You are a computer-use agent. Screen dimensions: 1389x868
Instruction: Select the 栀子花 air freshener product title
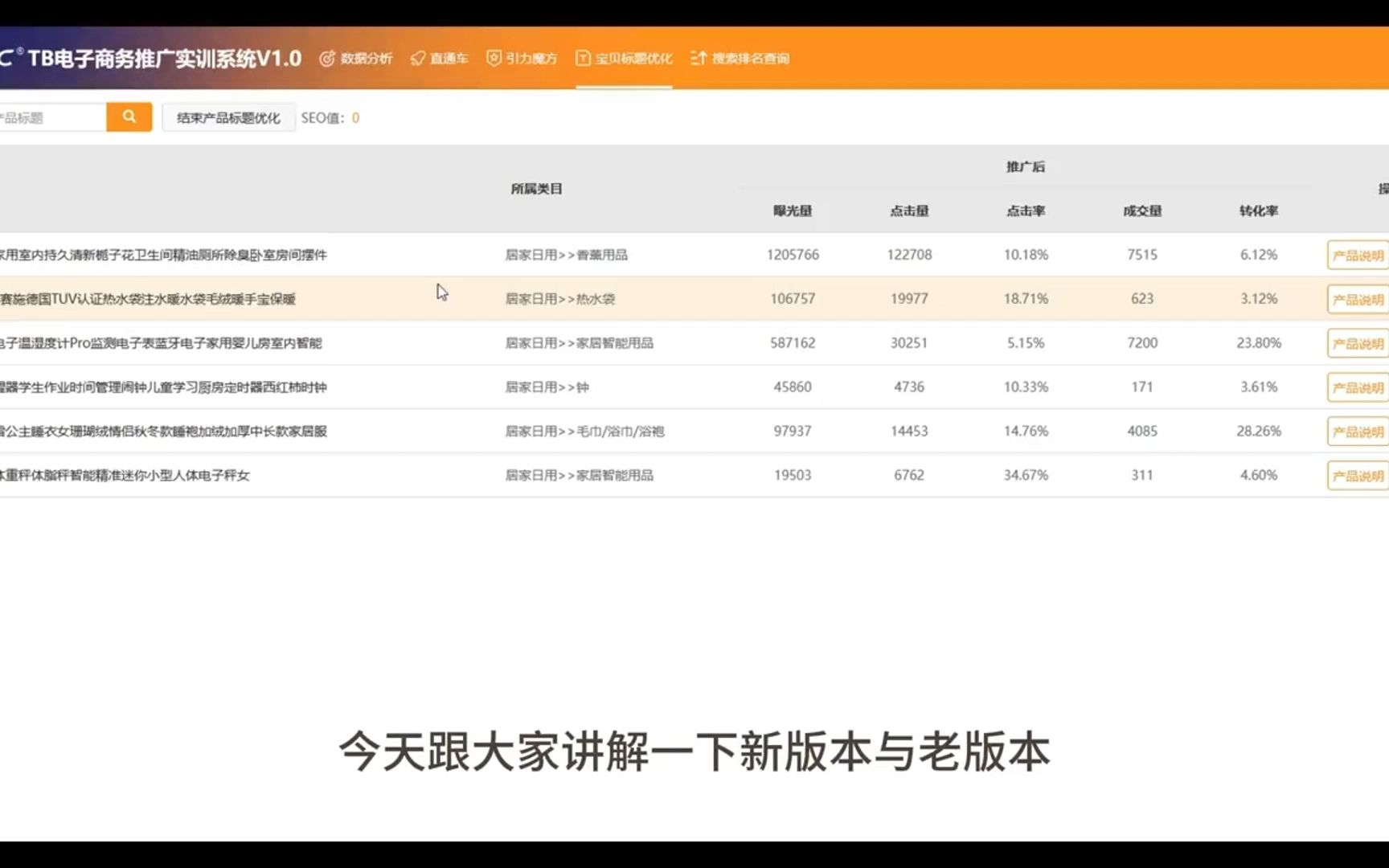point(163,255)
